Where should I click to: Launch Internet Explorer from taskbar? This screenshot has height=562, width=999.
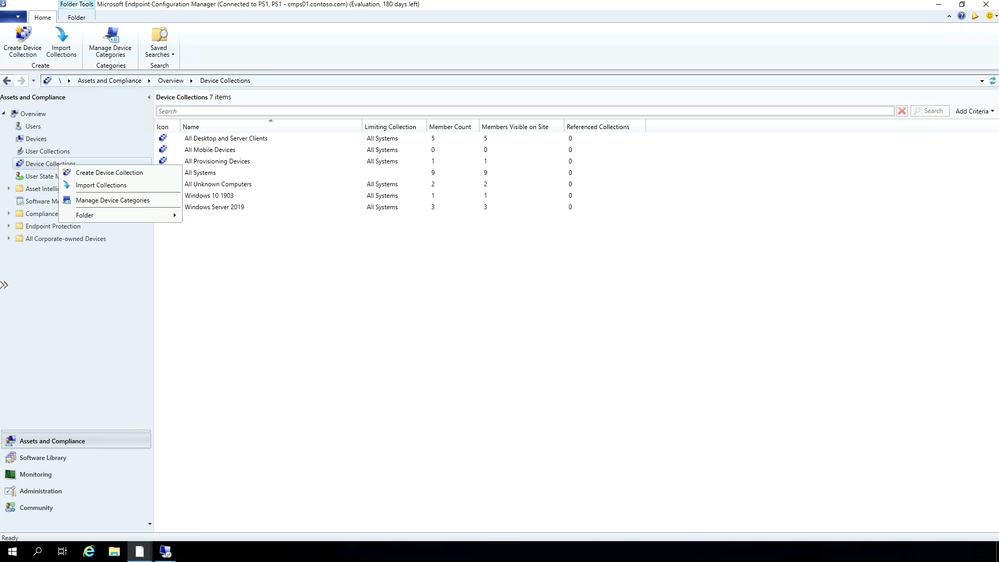89,552
